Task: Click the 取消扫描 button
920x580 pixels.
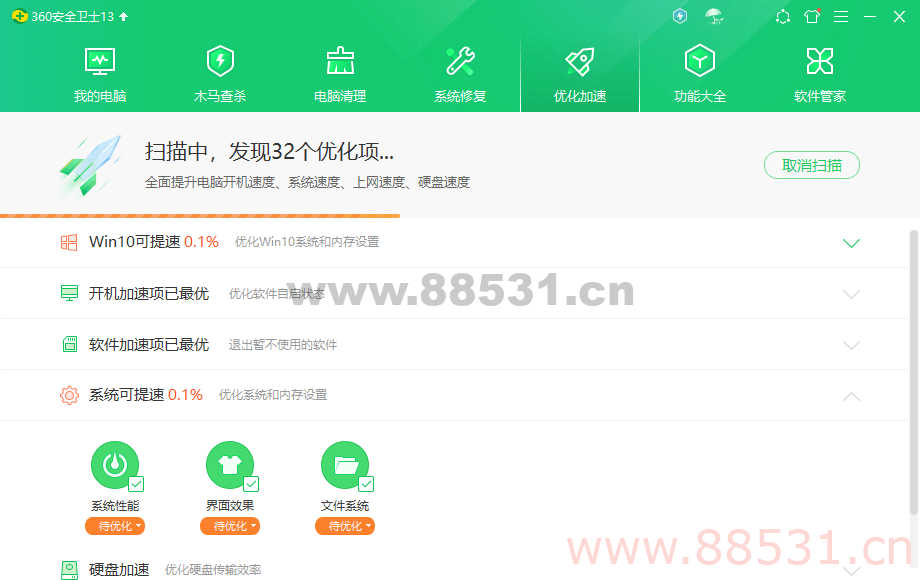Action: point(812,165)
